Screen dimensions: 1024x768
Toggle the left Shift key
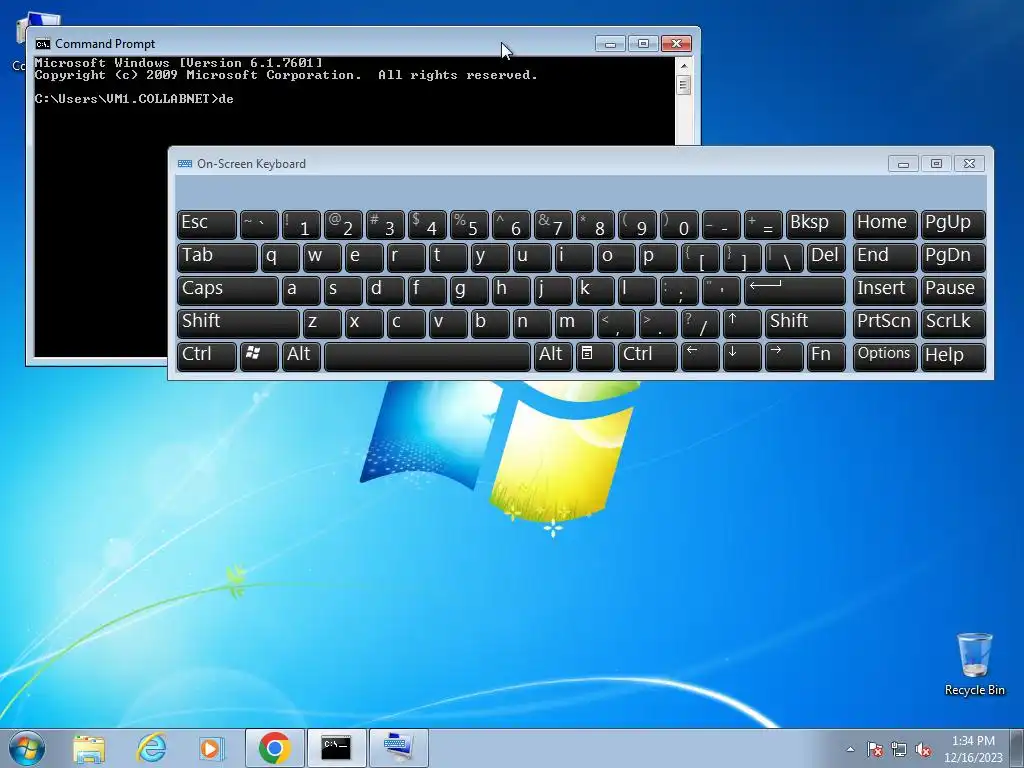coord(238,323)
